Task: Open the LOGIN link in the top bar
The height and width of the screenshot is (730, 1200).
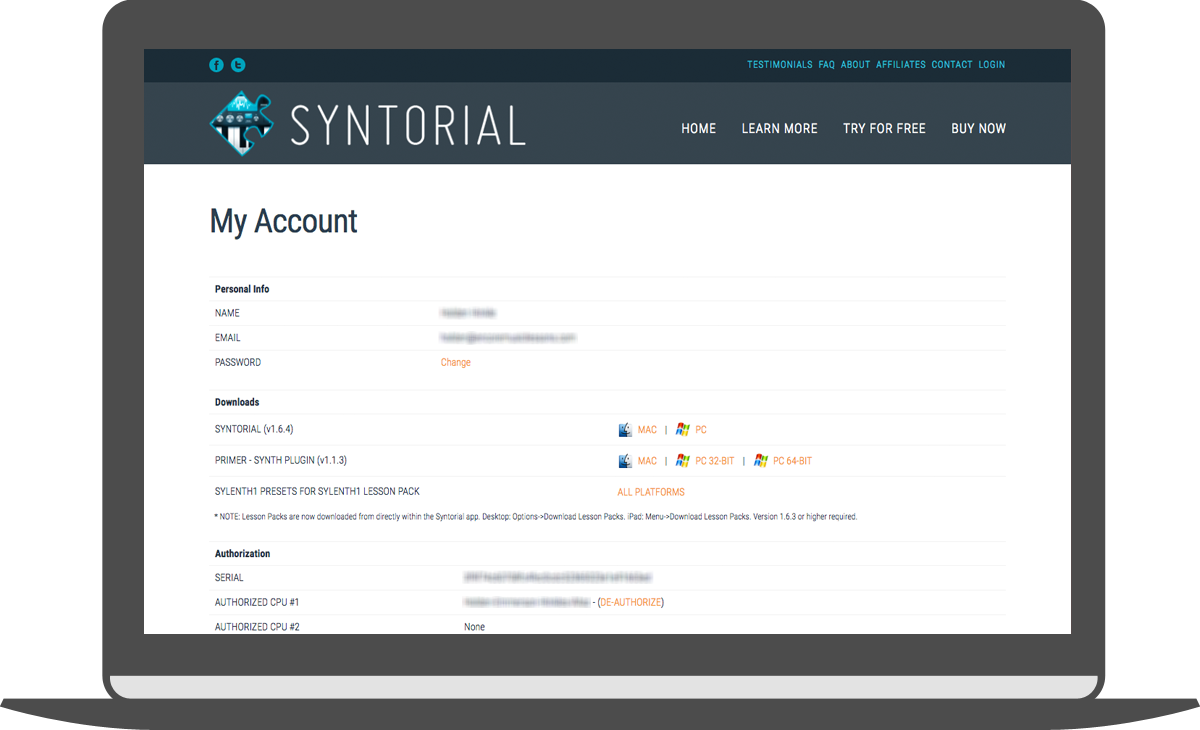Action: click(992, 64)
